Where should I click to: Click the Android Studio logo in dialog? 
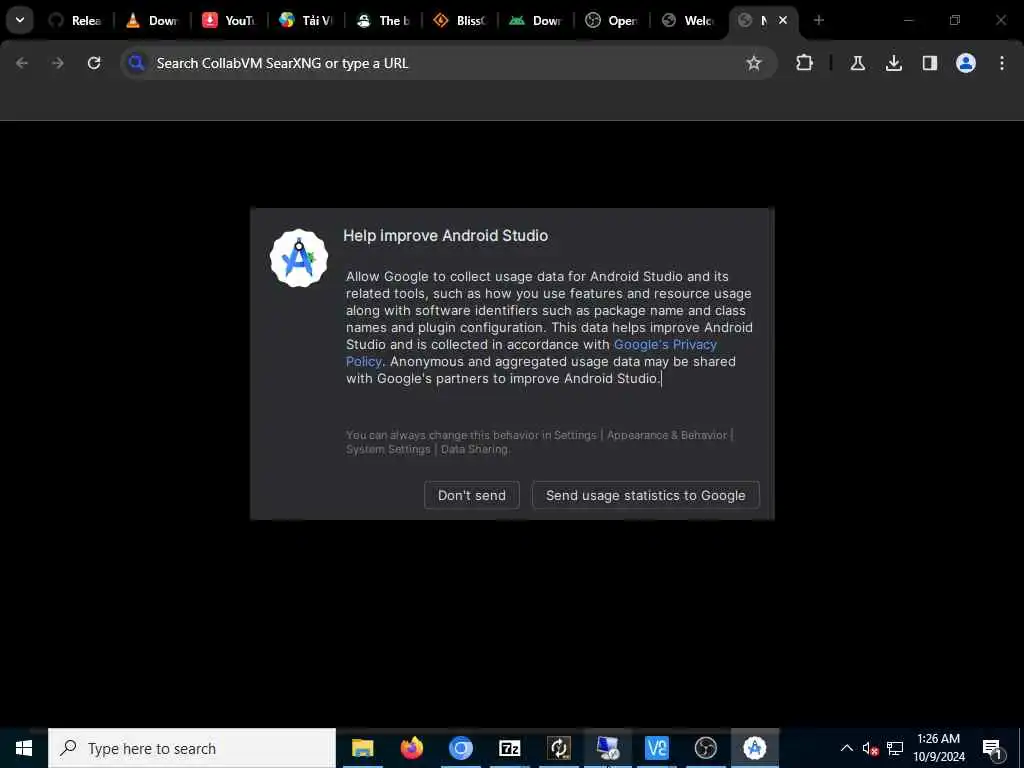coord(299,258)
